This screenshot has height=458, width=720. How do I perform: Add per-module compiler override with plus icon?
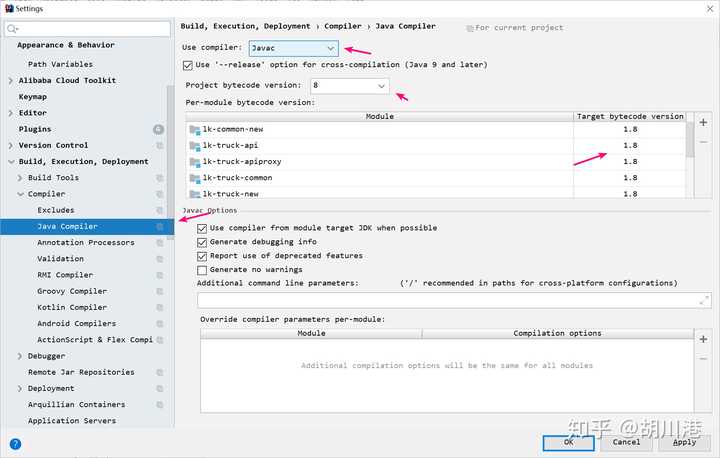703,339
